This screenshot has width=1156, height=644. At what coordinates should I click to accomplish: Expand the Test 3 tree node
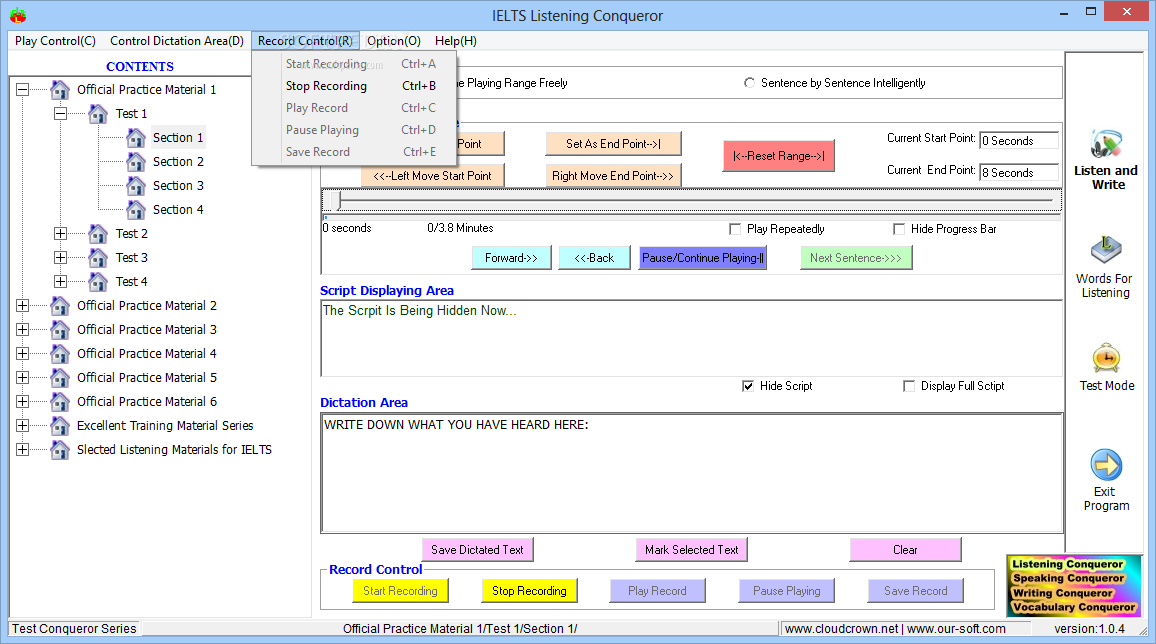(x=60, y=258)
